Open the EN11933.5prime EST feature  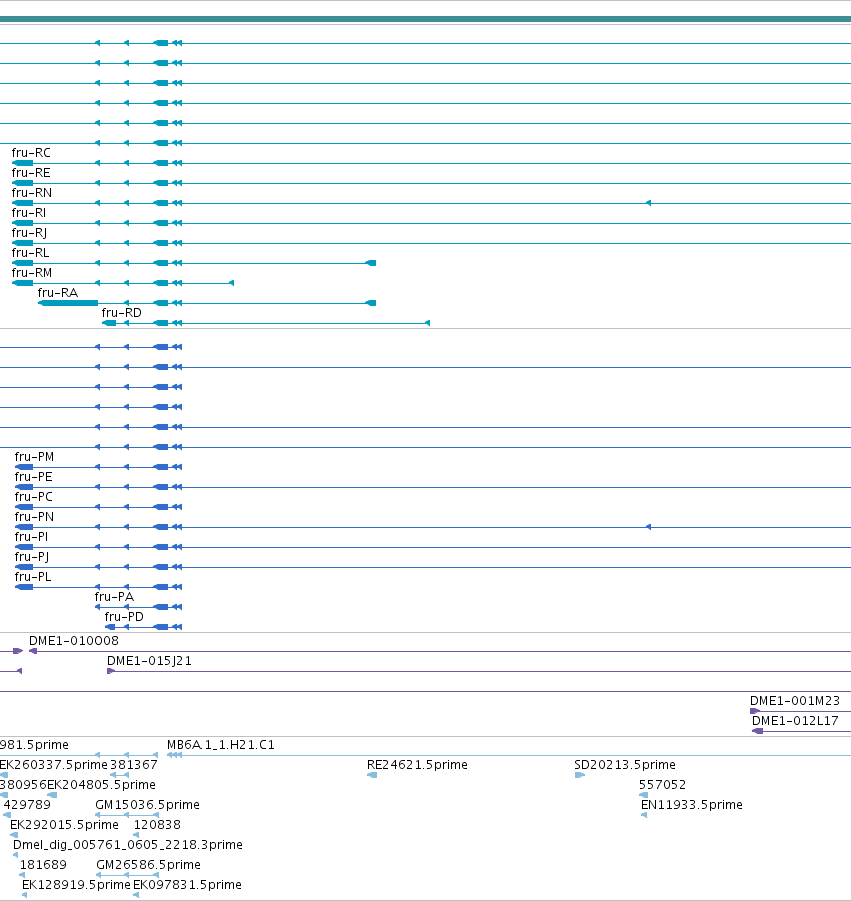[692, 805]
